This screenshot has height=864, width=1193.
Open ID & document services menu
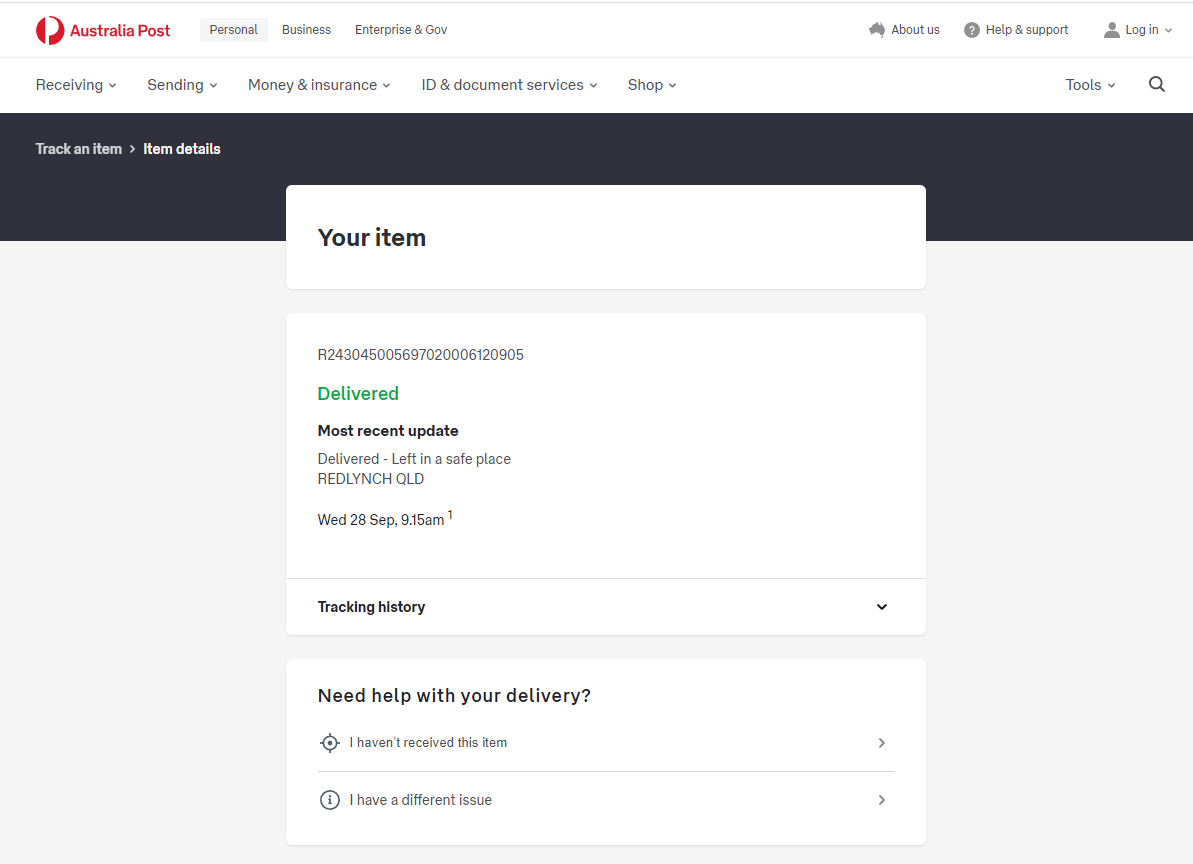(509, 85)
